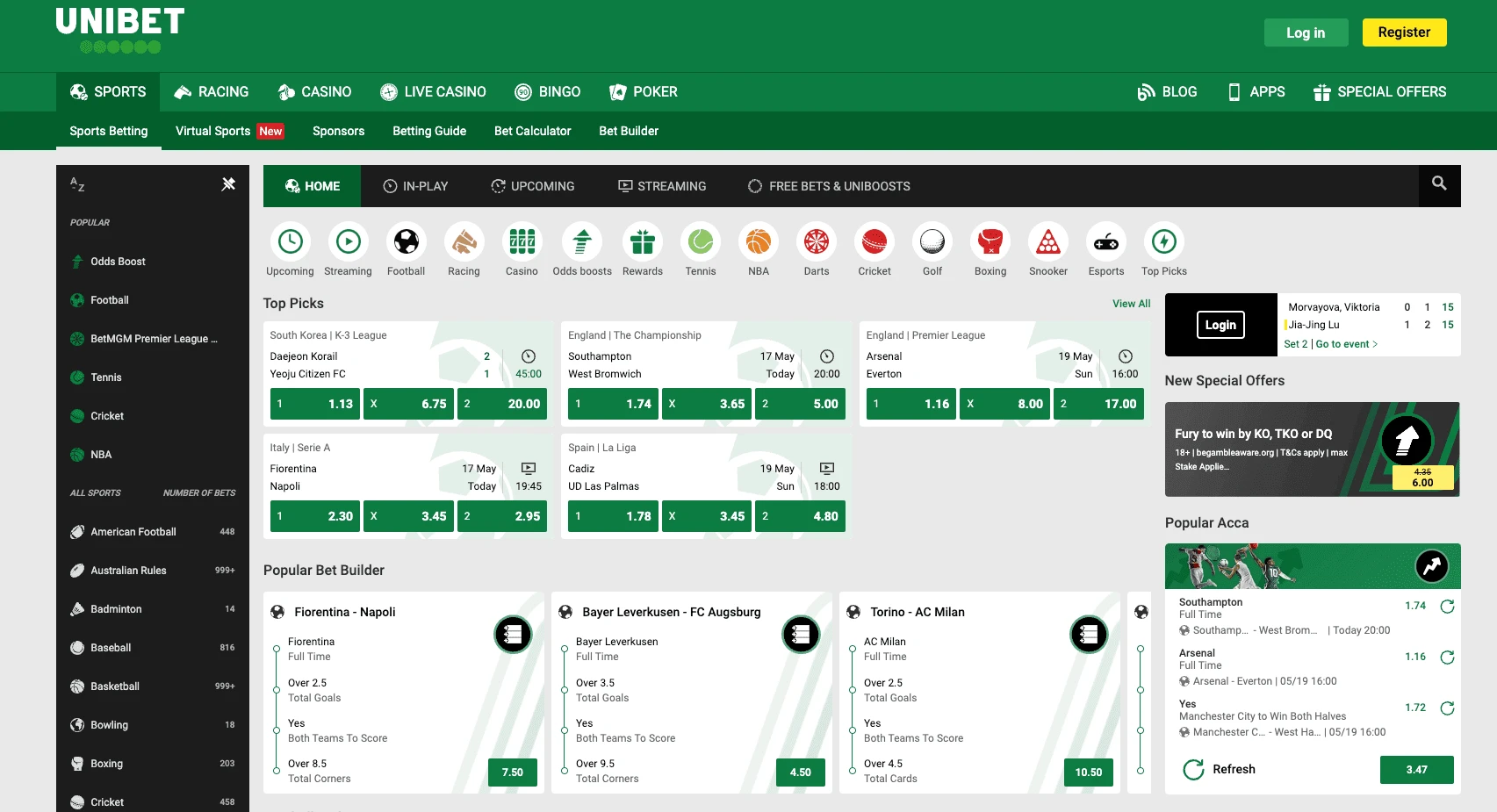
Task: Select the Golf ball icon
Action: pos(932,241)
